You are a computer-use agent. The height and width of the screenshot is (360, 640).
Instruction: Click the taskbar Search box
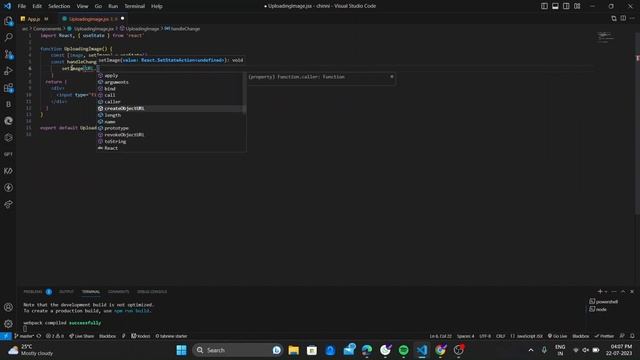[x=238, y=350]
